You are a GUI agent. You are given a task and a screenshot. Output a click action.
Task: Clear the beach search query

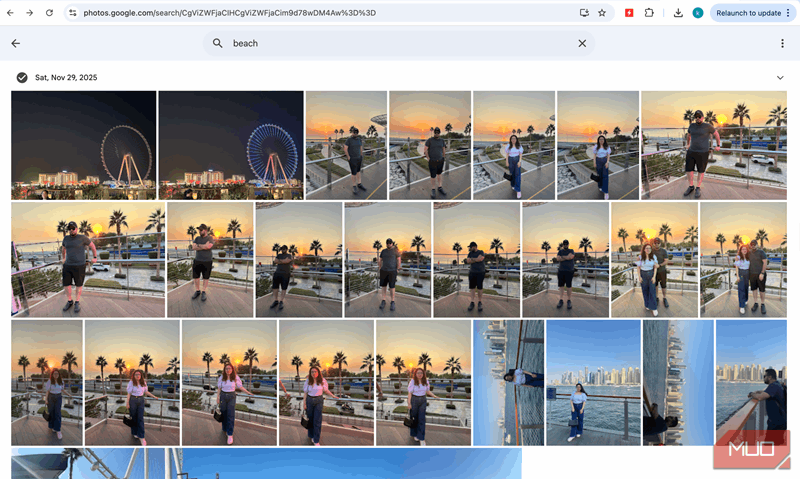582,43
